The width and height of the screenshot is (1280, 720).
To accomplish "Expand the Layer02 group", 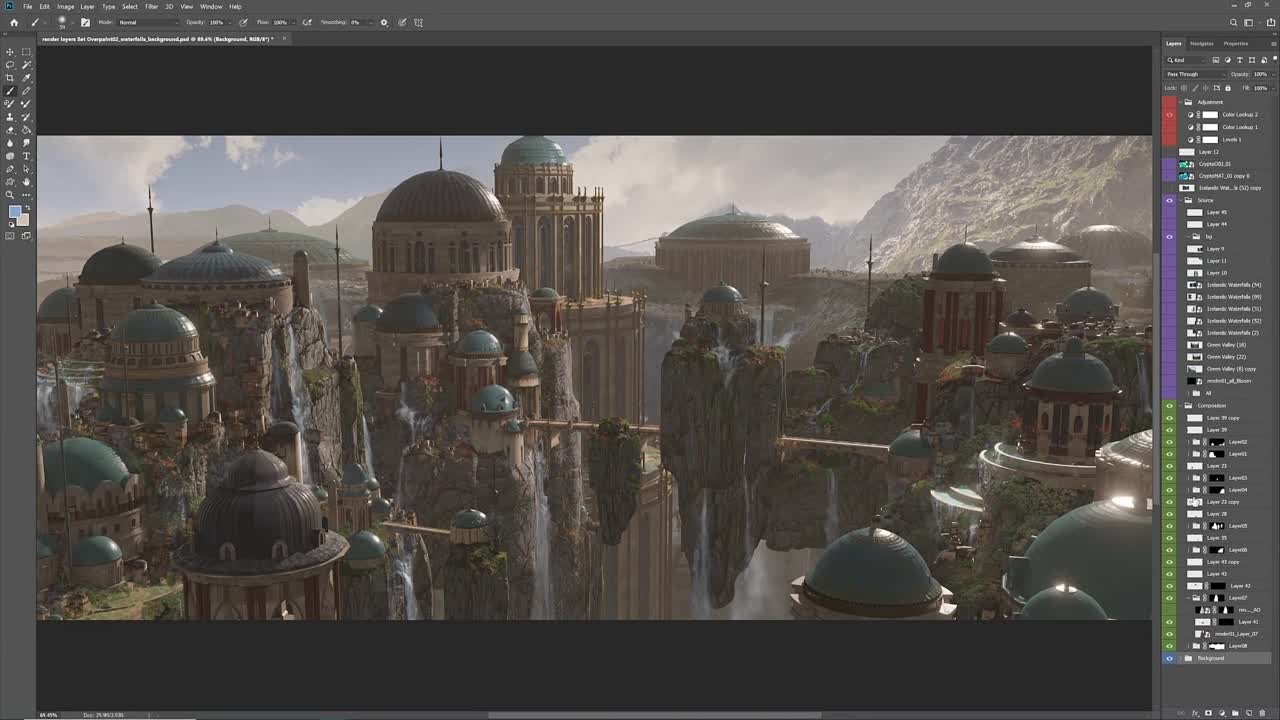I will click(x=1188, y=442).
